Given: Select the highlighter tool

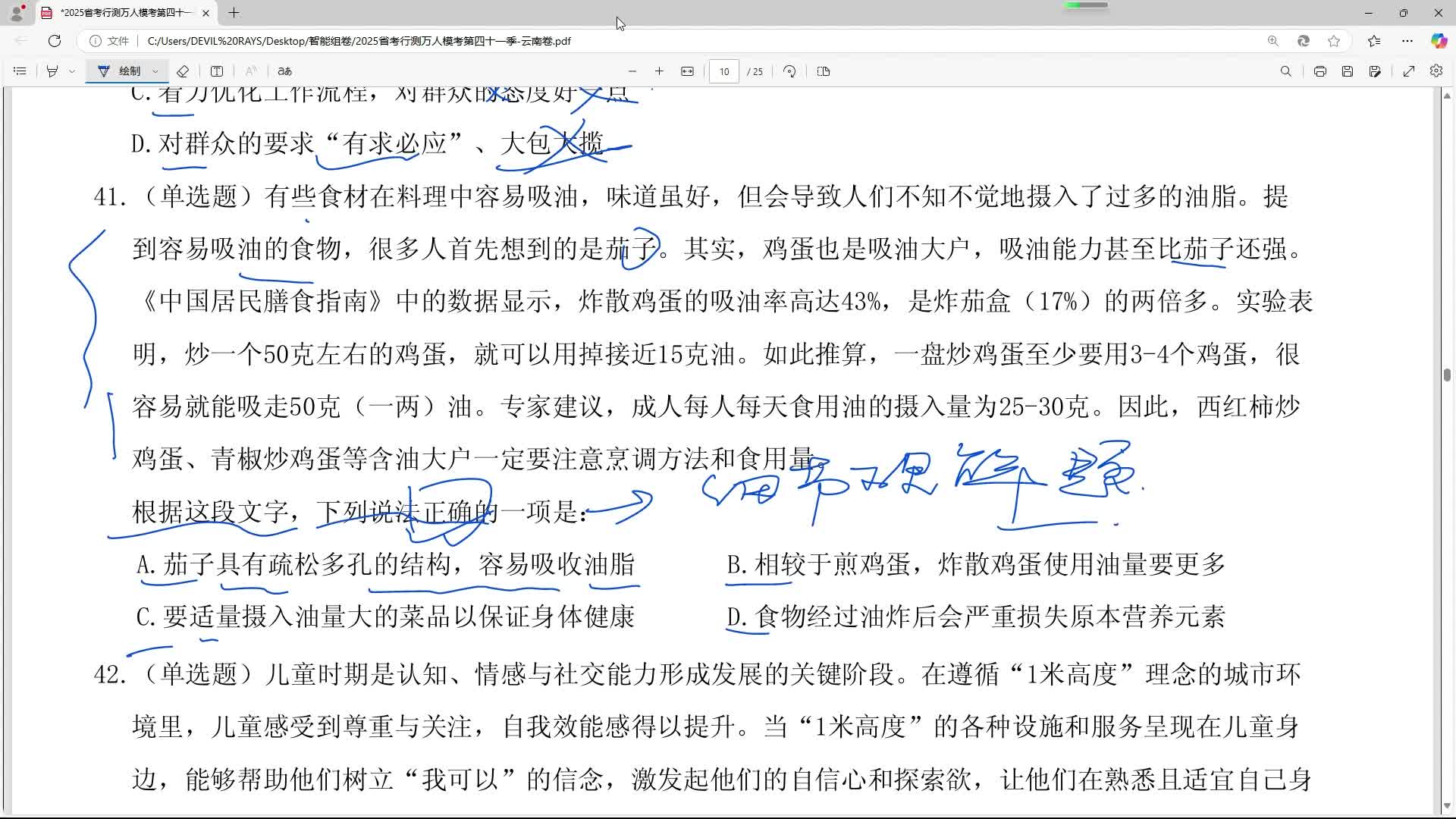Looking at the screenshot, I should click(52, 71).
